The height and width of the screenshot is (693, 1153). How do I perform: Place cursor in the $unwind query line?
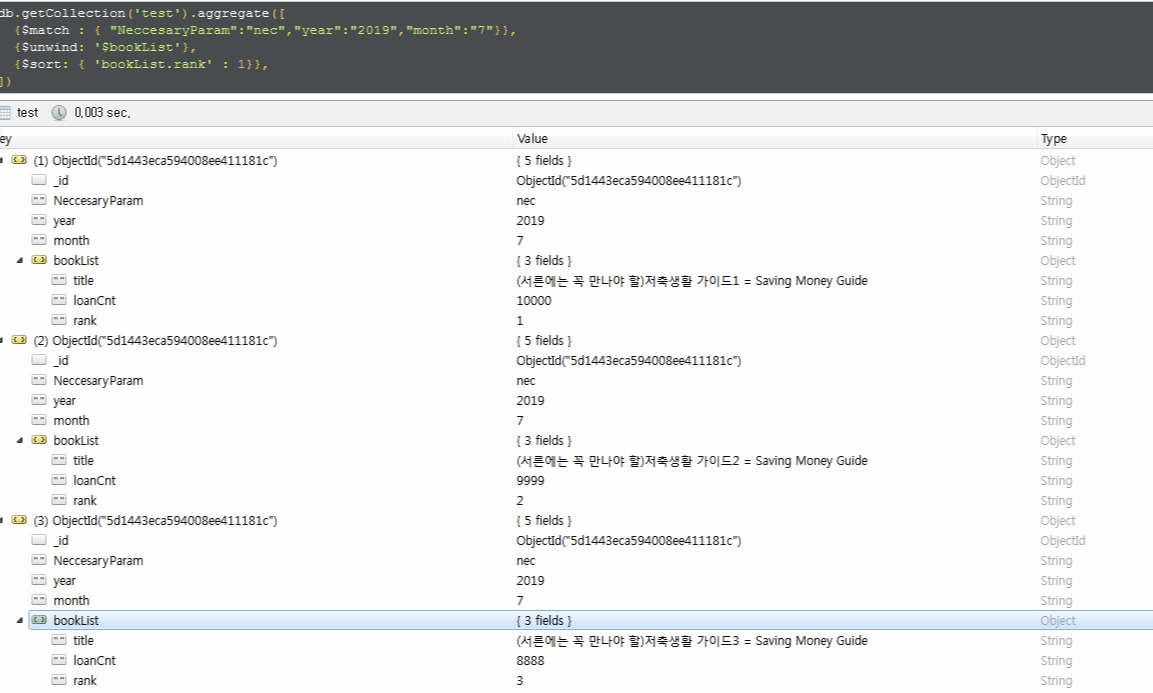[x=104, y=47]
